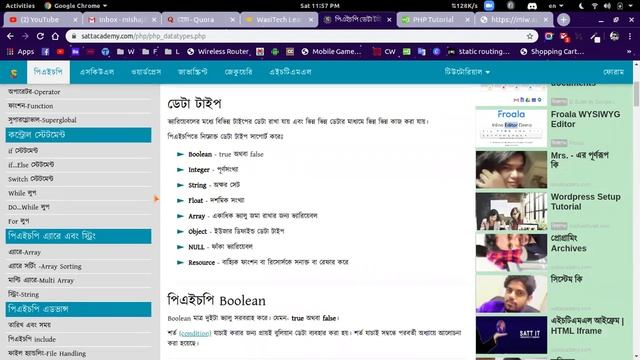Click the browser forward arrow
The height and width of the screenshot is (360, 640).
[x=25, y=36]
